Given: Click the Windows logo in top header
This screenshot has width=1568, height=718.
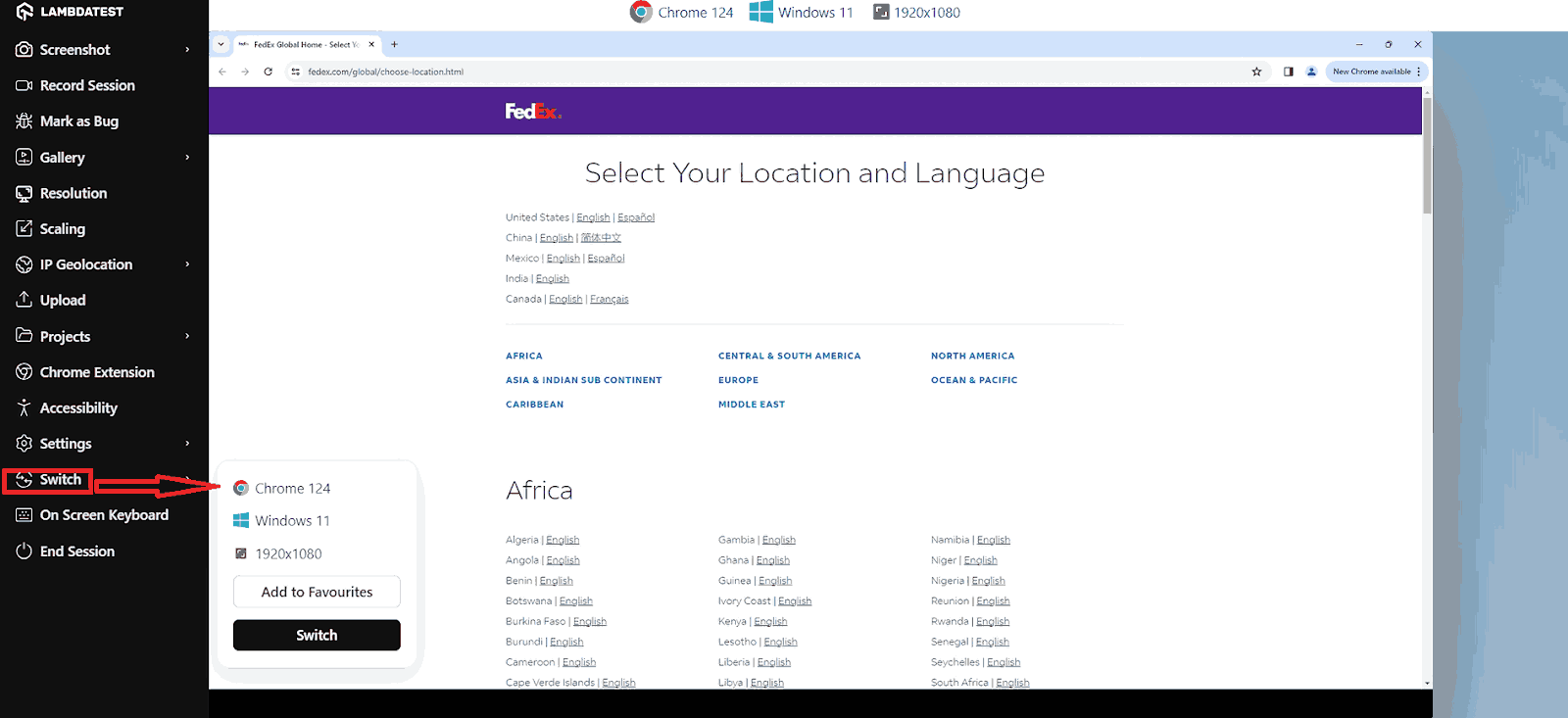Looking at the screenshot, I should [x=760, y=12].
